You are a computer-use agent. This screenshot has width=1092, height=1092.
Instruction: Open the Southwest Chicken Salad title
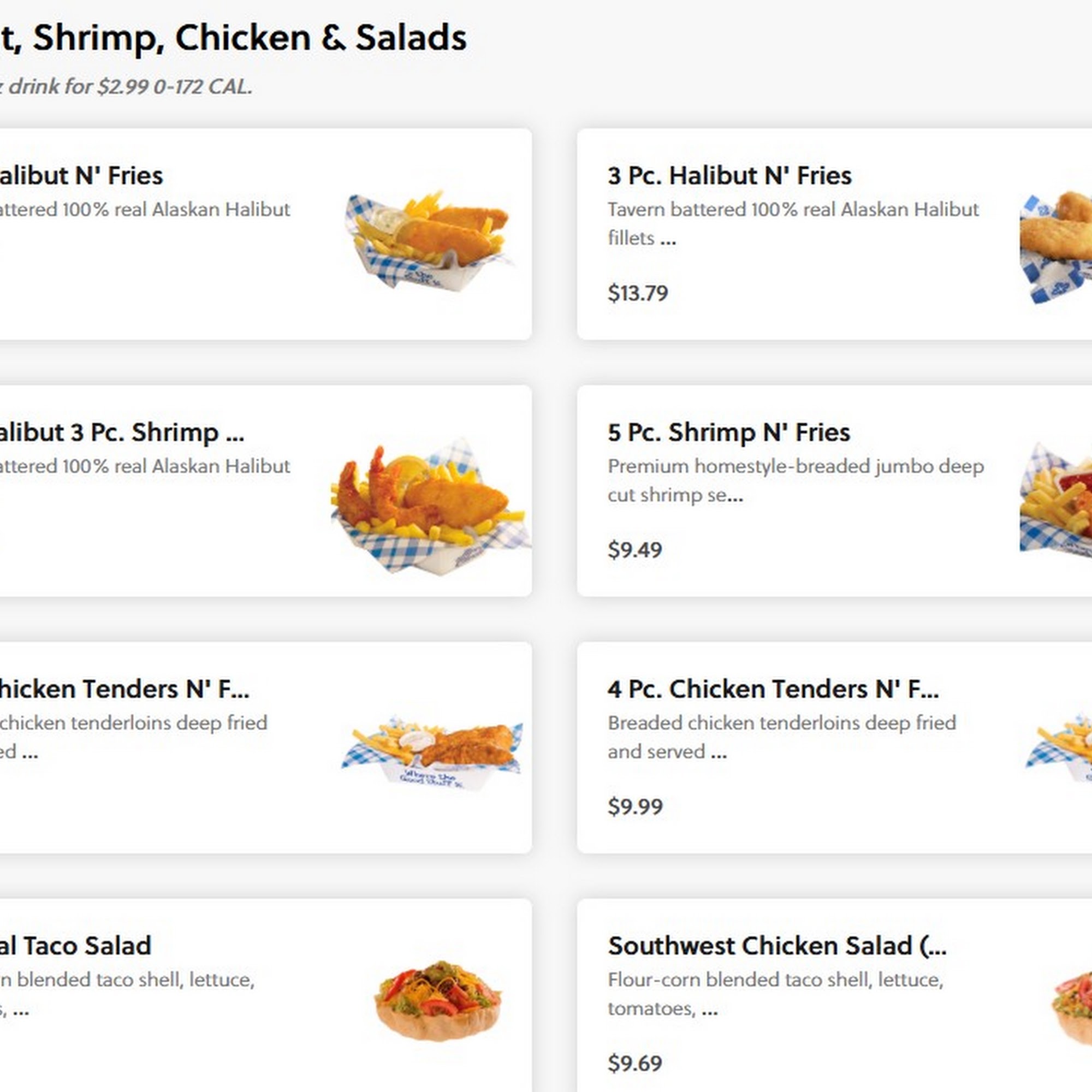pyautogui.click(x=776, y=946)
